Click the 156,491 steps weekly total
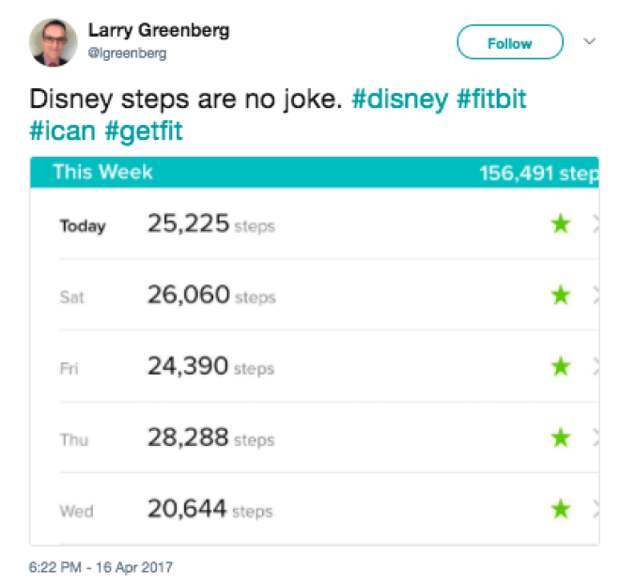Viewport: 620px width, 583px height. [538, 173]
